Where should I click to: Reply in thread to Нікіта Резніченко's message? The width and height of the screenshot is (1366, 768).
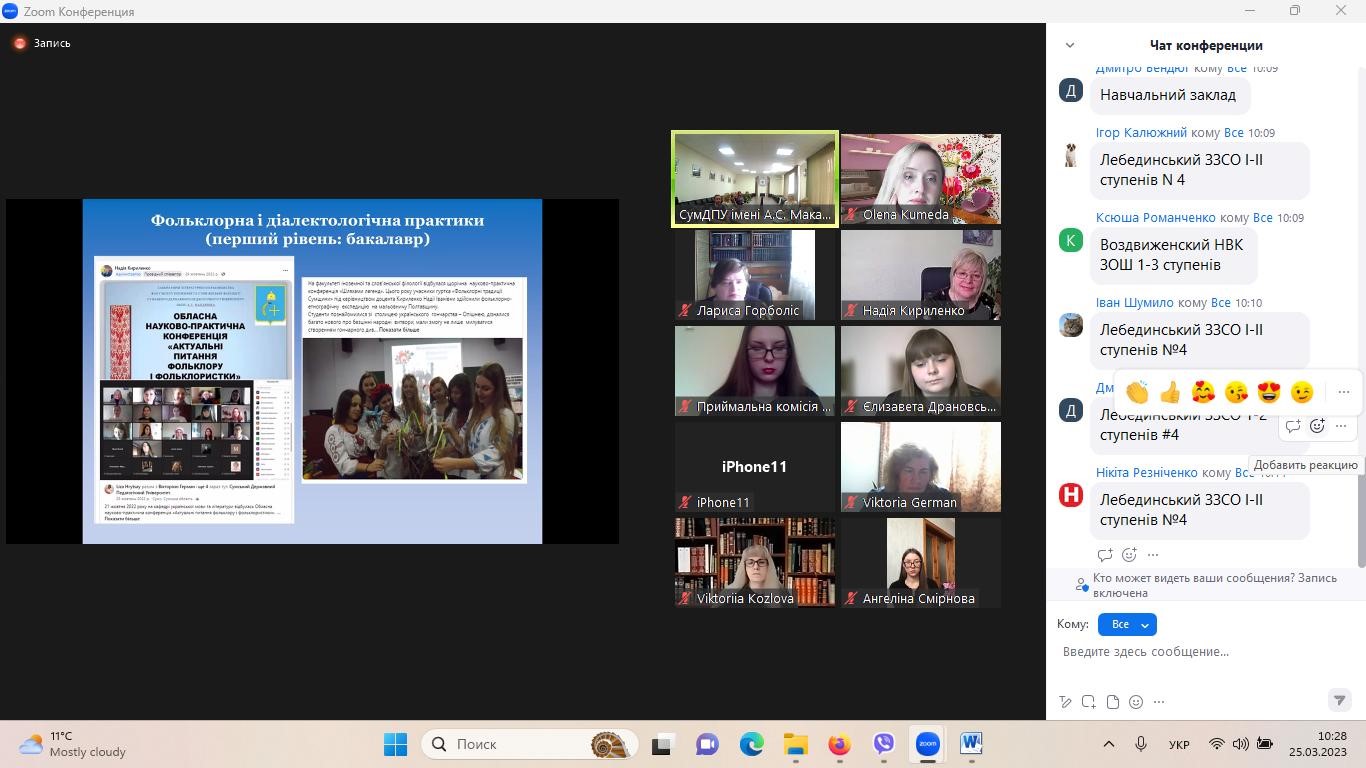click(1105, 555)
